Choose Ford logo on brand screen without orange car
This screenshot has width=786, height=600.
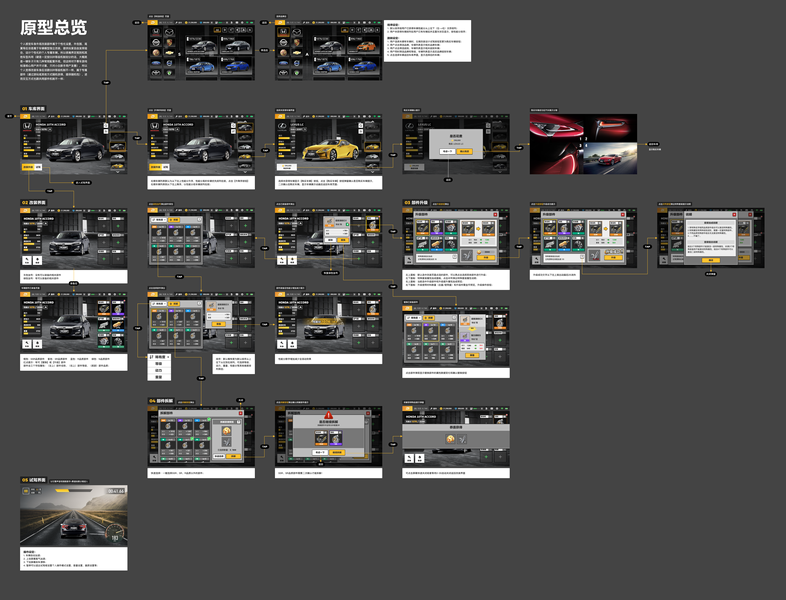tap(156, 63)
